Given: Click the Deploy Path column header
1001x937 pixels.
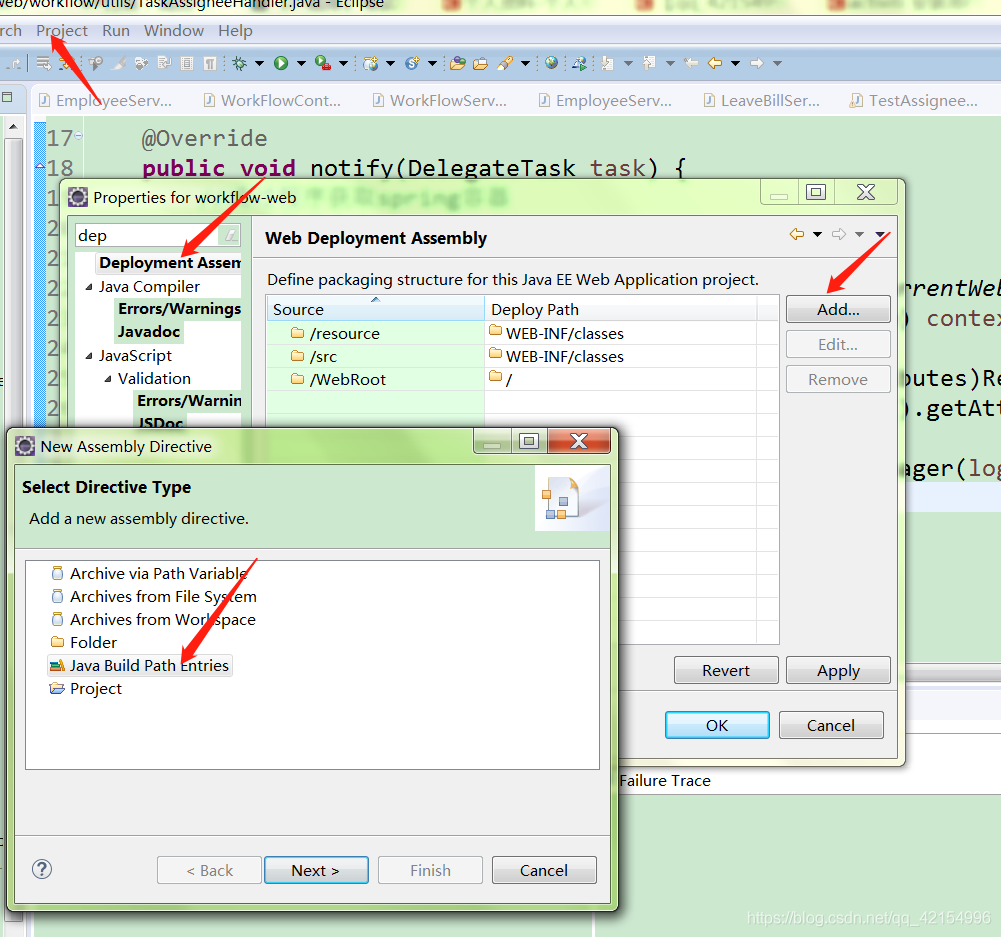Looking at the screenshot, I should (x=621, y=309).
